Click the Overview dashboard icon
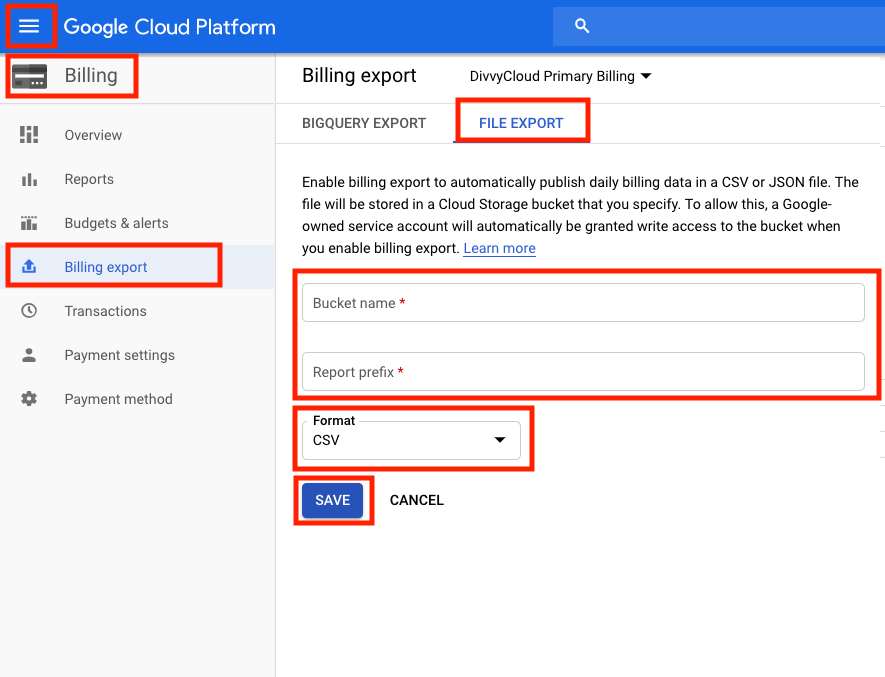This screenshot has width=885, height=677. coord(29,135)
